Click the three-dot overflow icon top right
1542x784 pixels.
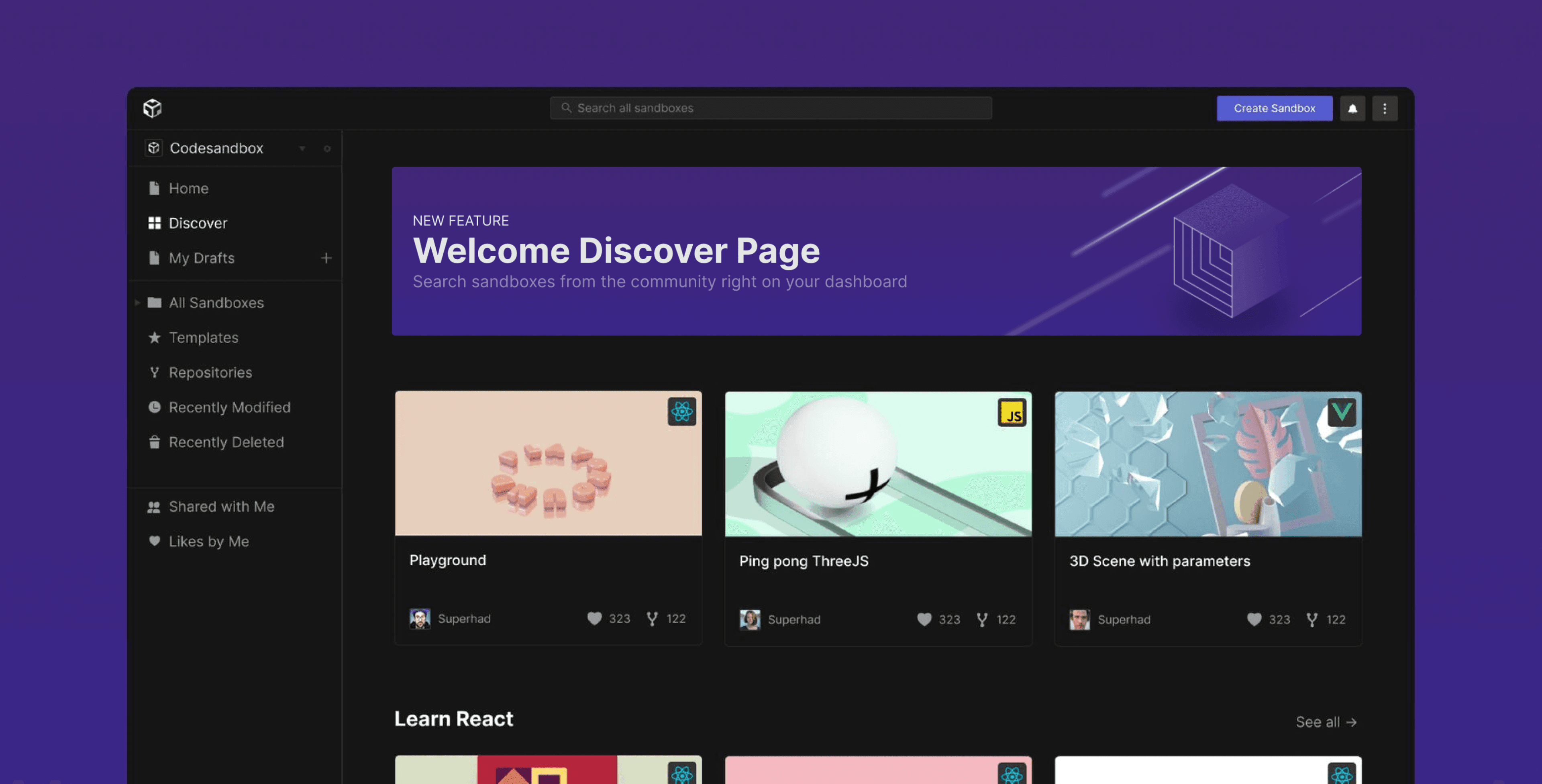[x=1385, y=108]
